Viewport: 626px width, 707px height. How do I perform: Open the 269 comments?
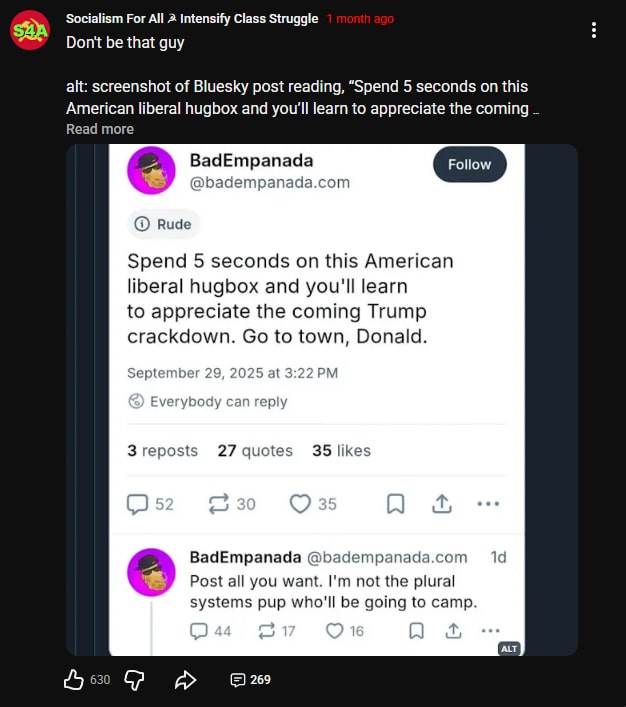click(250, 680)
